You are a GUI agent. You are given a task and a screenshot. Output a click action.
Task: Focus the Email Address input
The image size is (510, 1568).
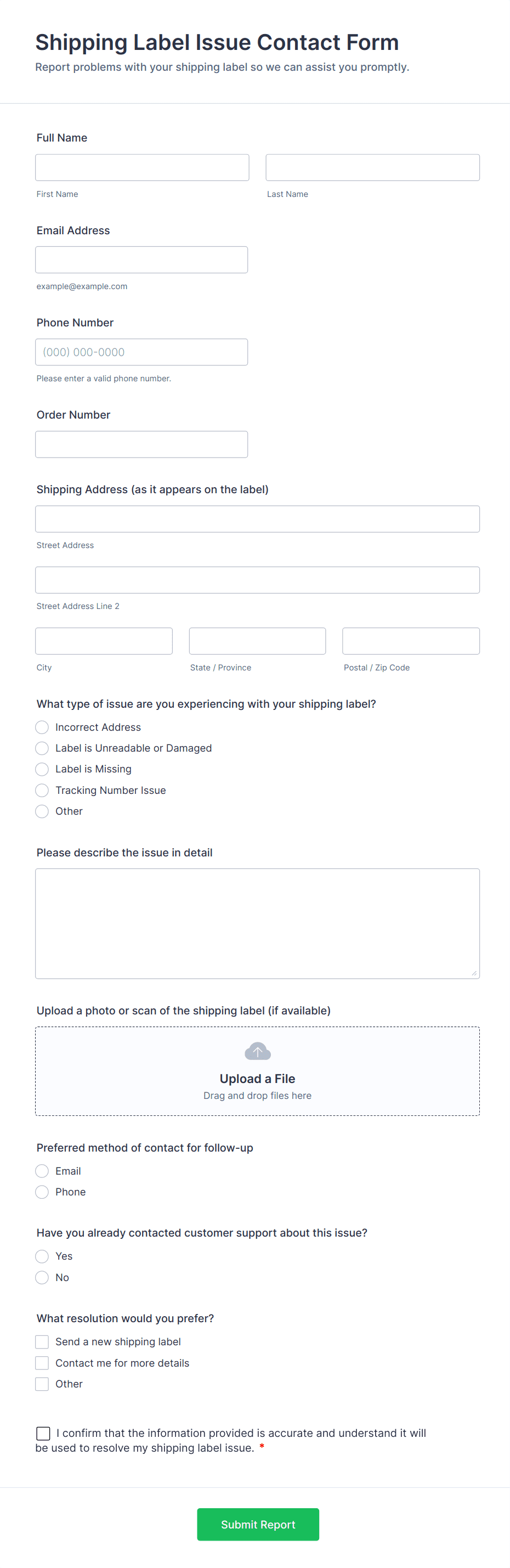click(x=142, y=260)
